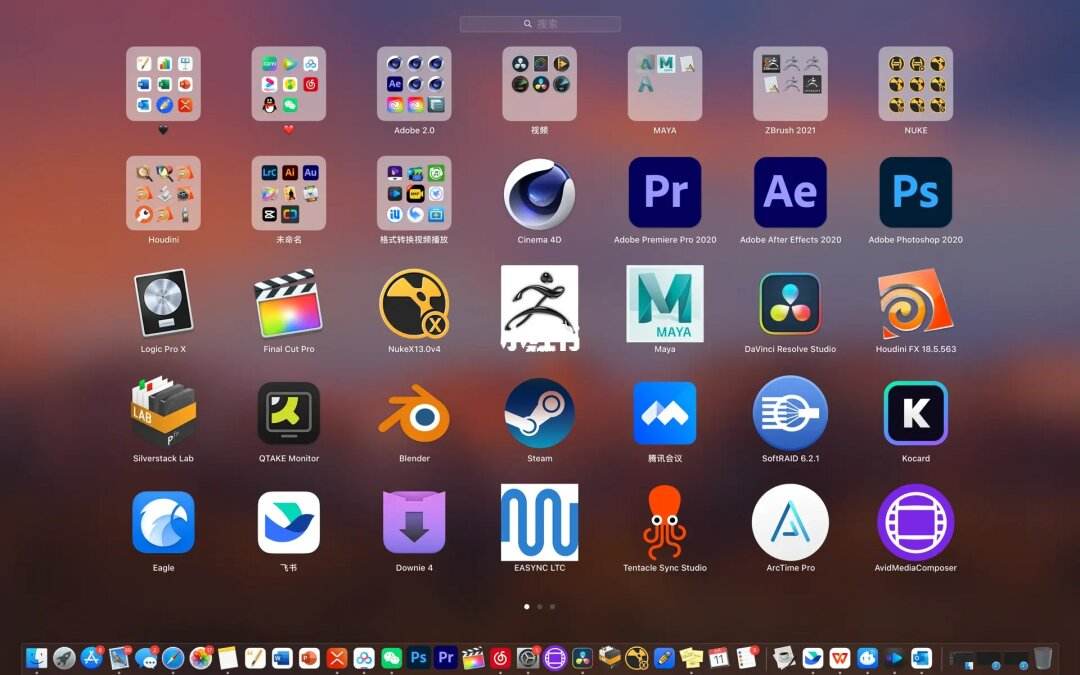Launch the ZBrush app icon
This screenshot has width=1080, height=675.
coord(539,308)
